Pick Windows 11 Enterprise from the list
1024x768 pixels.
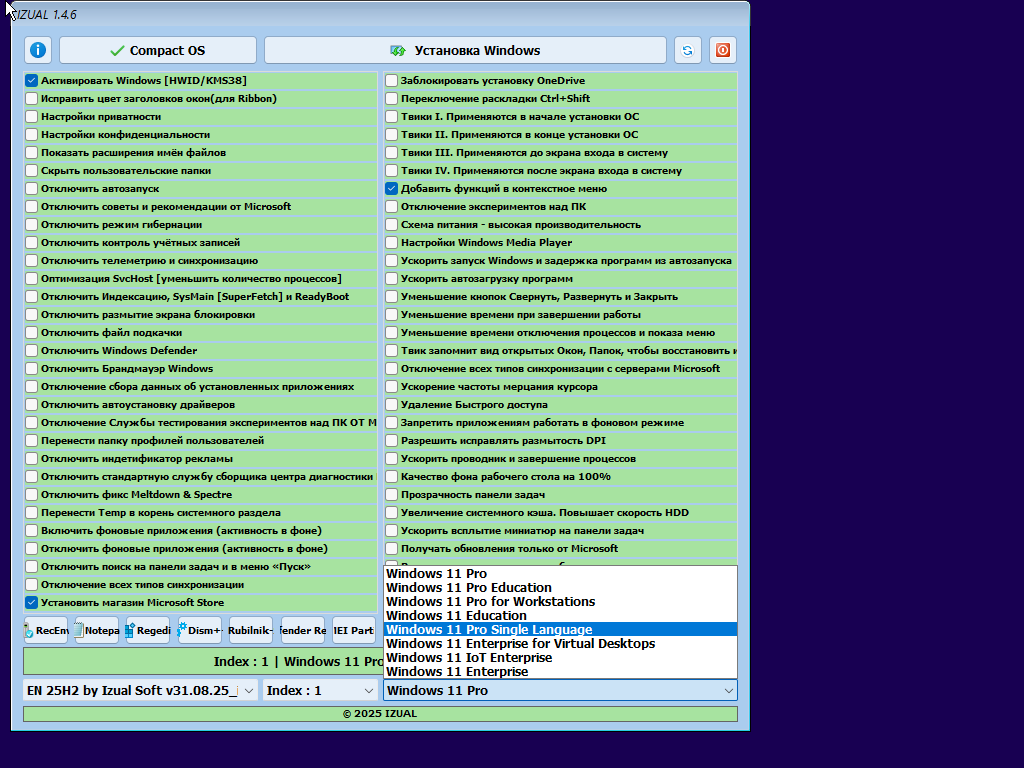click(560, 672)
